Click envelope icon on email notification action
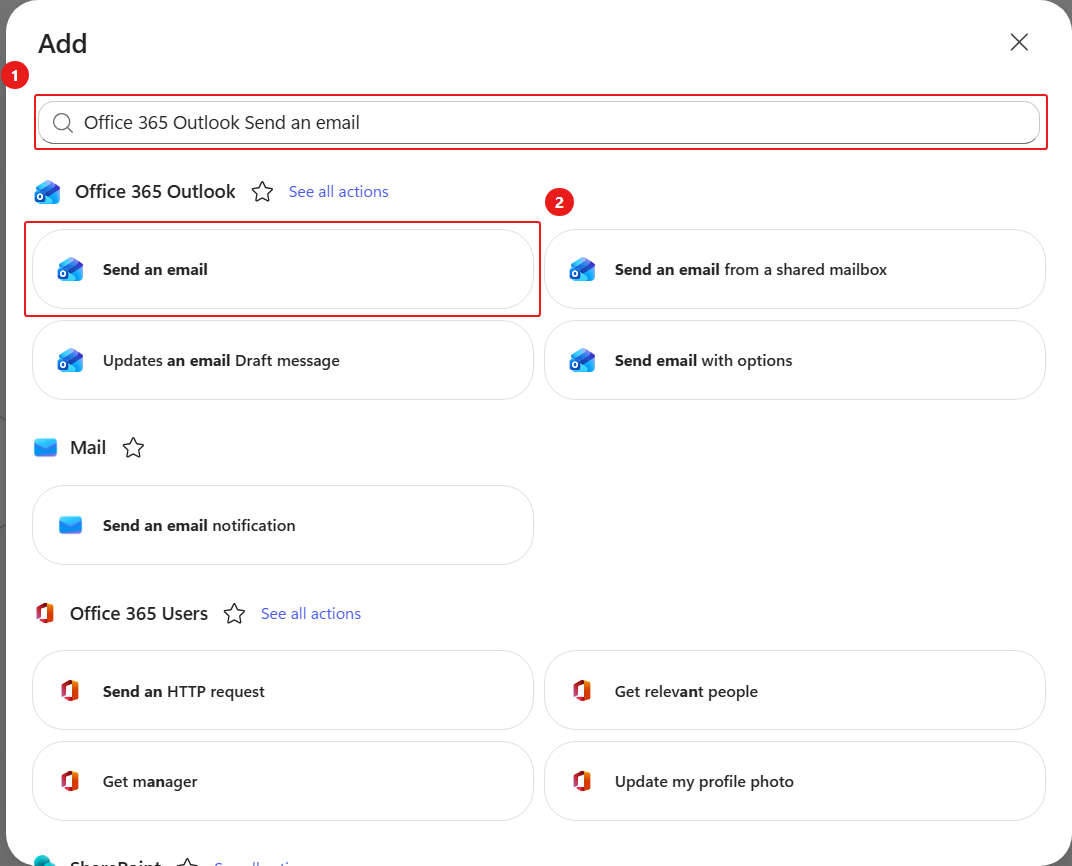Viewport: 1072px width, 866px height. [70, 525]
